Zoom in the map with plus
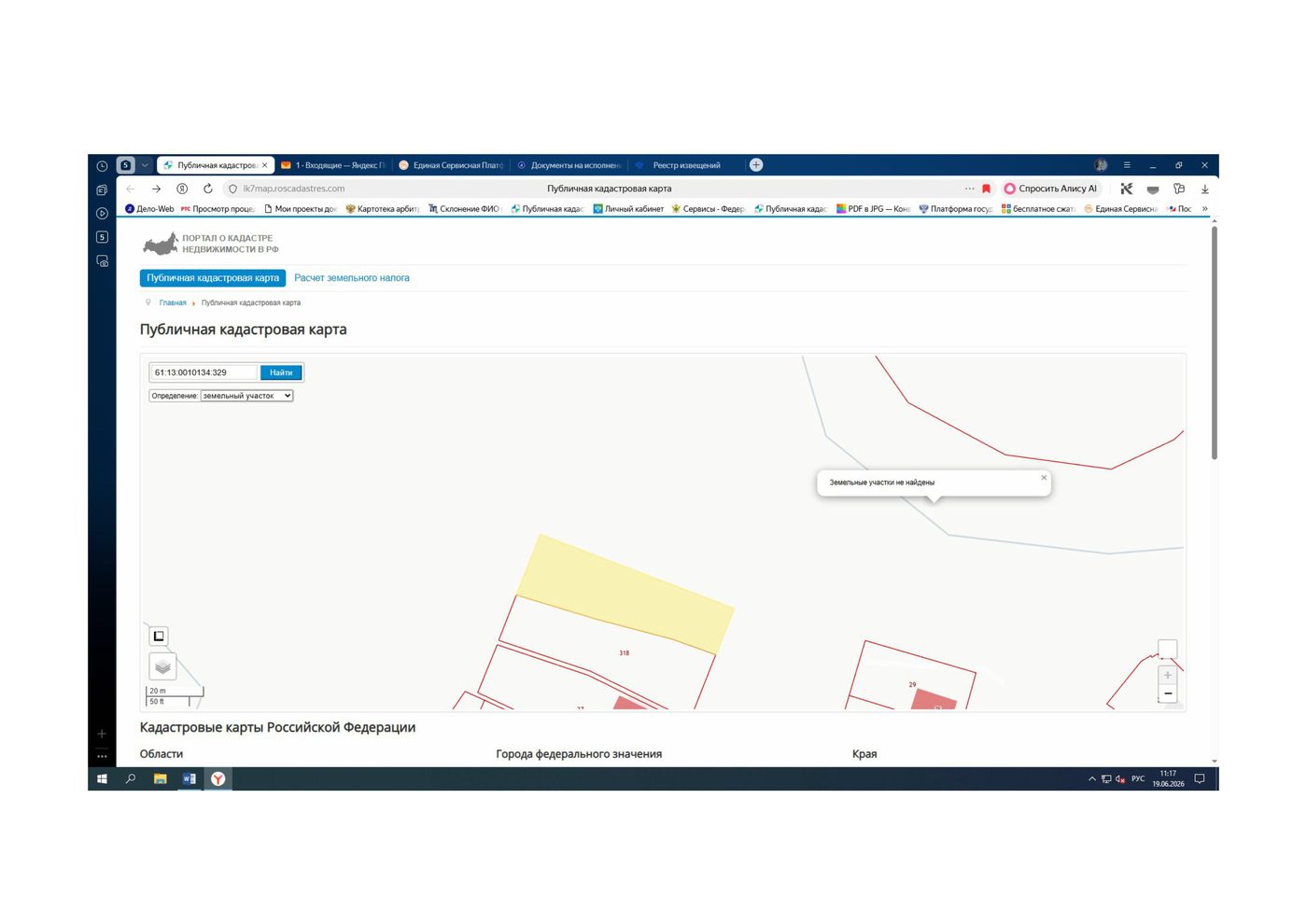This screenshot has height=924, width=1307. [x=1167, y=675]
